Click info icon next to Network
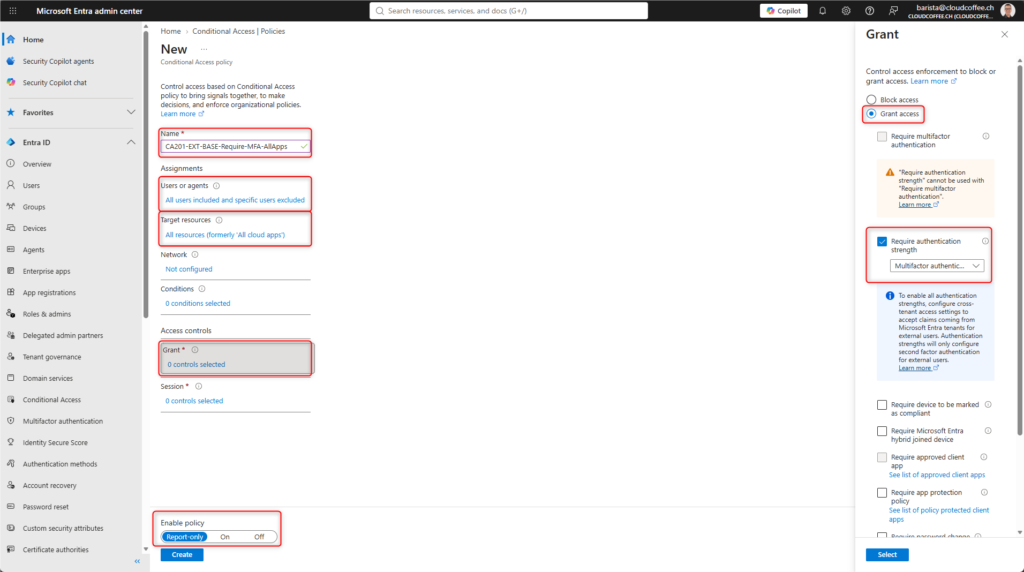 coord(195,255)
